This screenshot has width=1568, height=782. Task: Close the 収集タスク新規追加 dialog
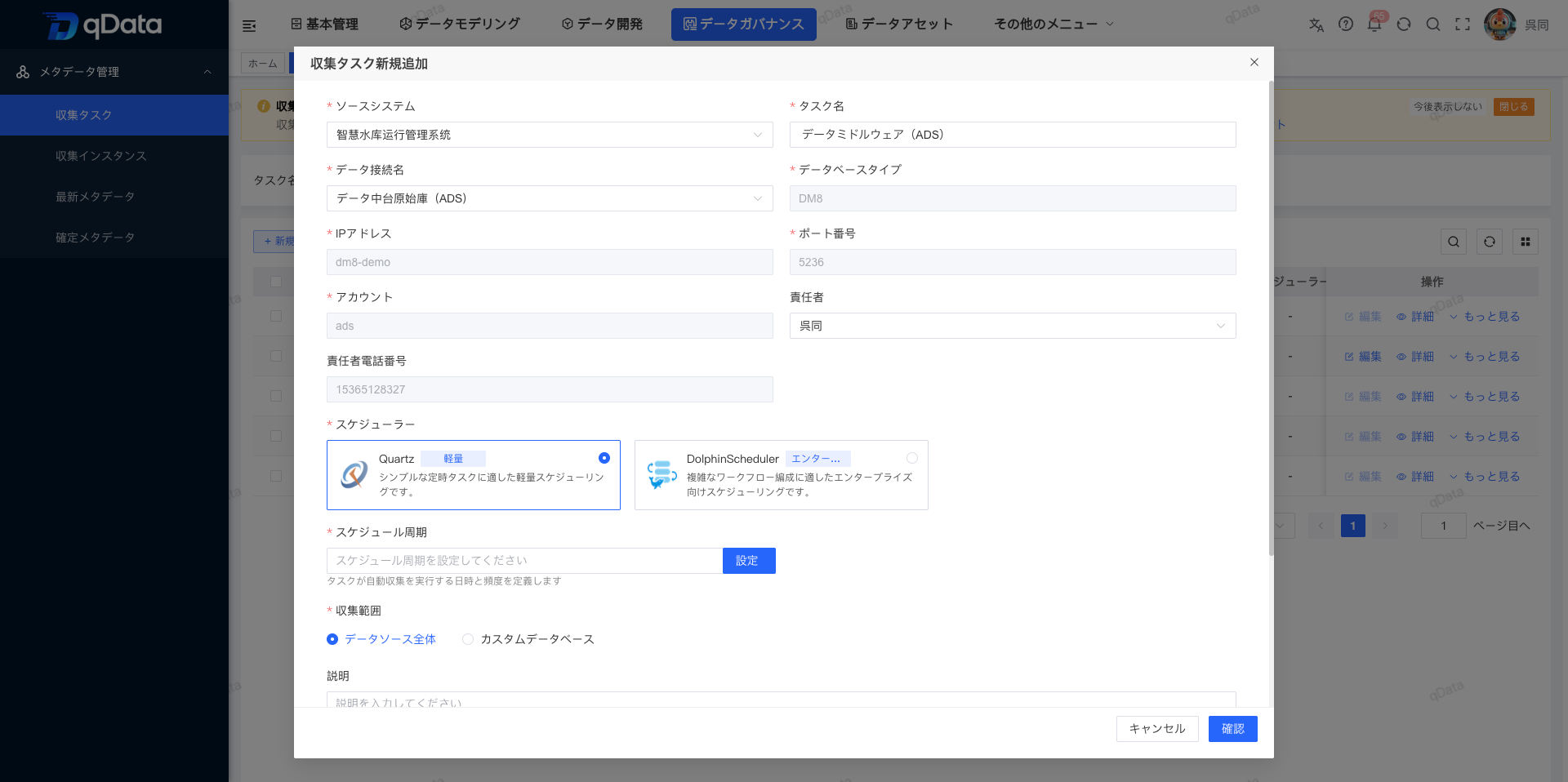click(x=1254, y=62)
